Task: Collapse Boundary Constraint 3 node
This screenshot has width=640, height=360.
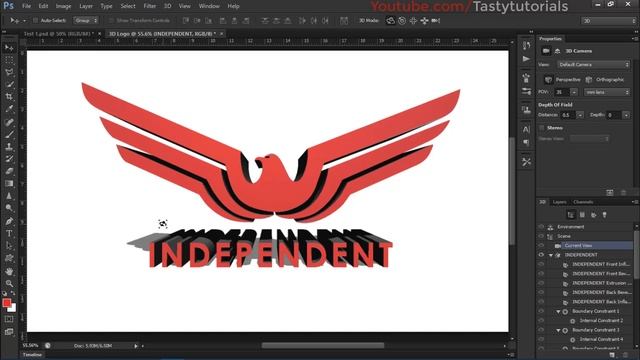Action: tap(558, 330)
